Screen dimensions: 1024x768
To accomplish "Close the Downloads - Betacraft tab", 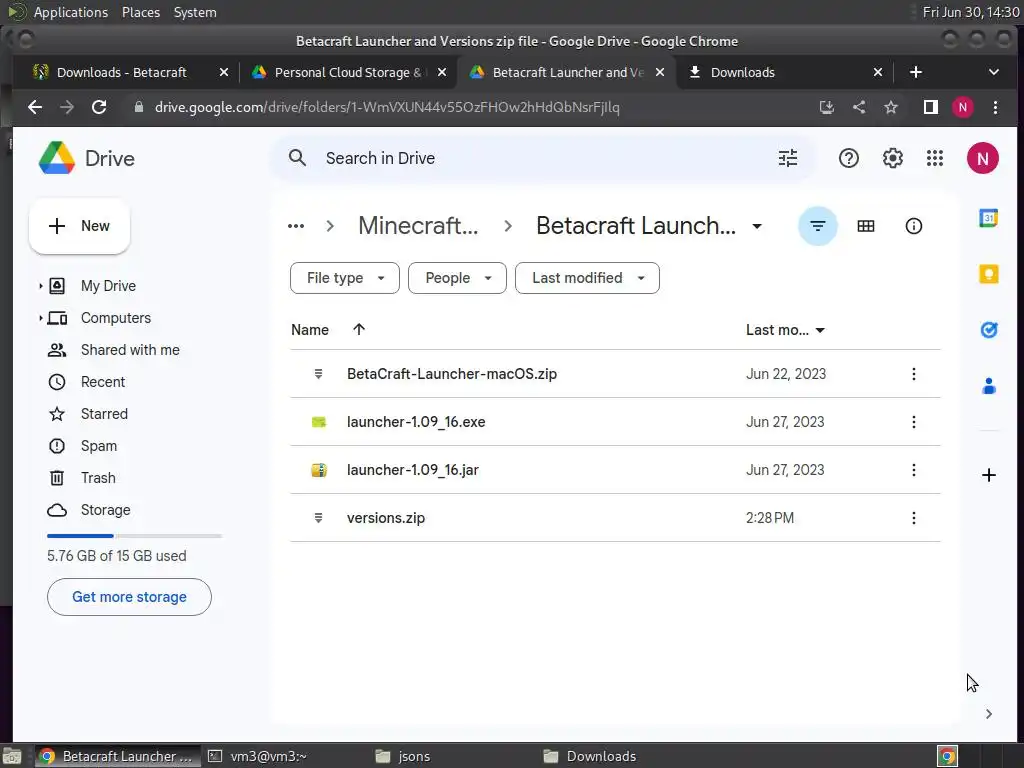I will 223,72.
